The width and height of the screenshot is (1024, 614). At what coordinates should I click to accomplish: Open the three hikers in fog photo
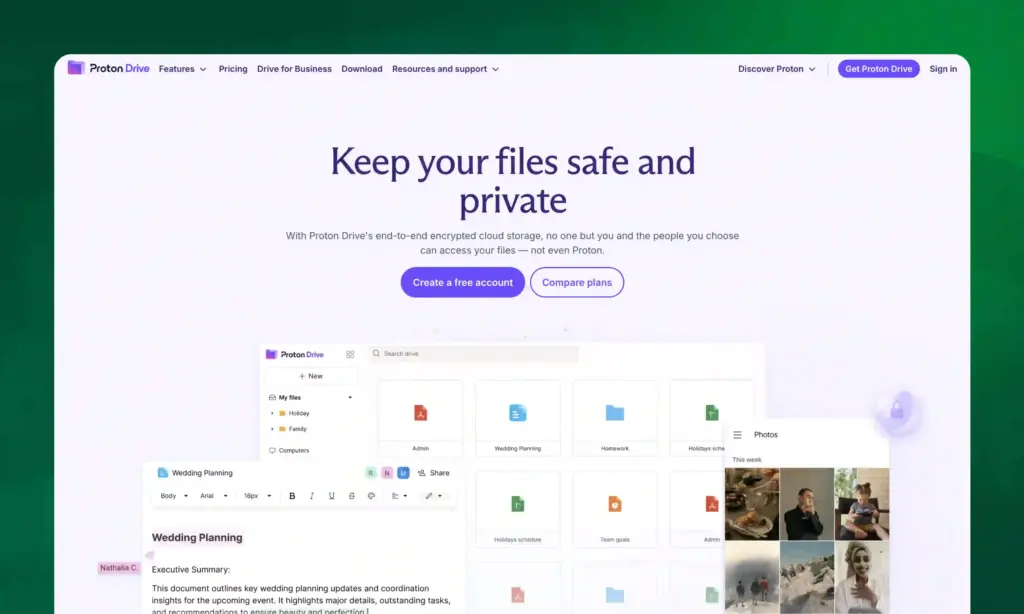point(752,577)
